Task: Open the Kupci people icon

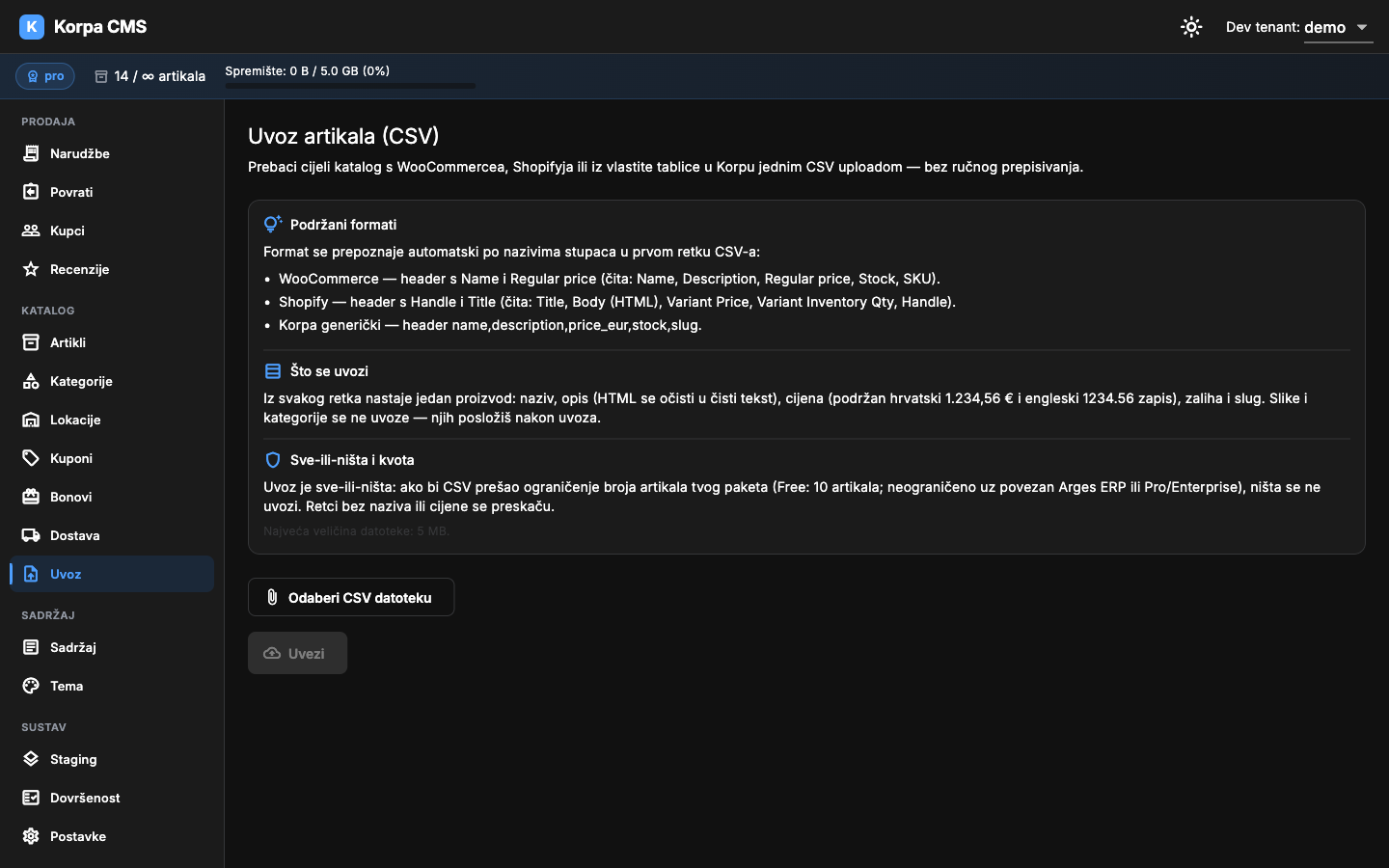Action: pyautogui.click(x=31, y=231)
